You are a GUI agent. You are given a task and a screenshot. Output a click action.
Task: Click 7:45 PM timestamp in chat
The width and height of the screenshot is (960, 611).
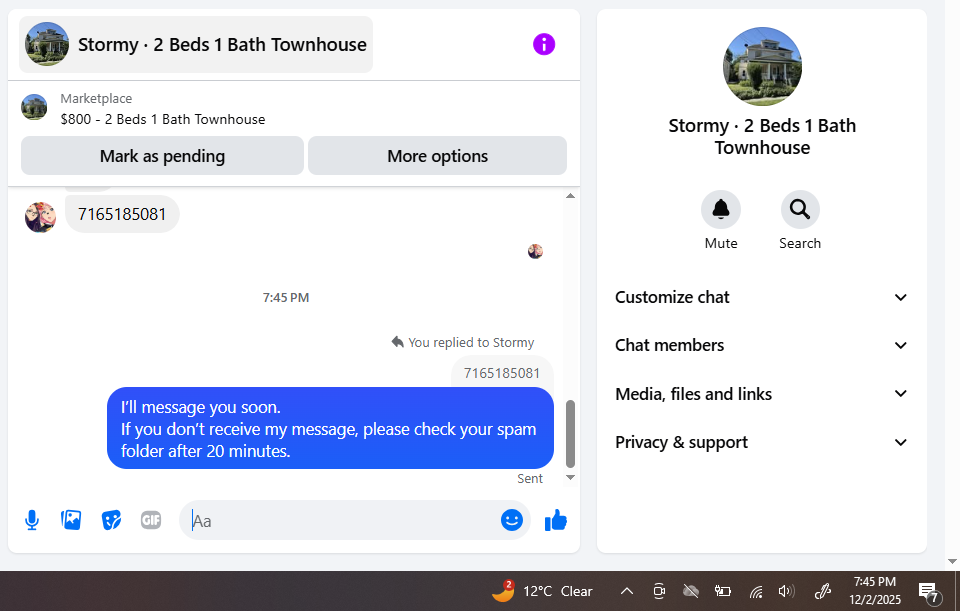pyautogui.click(x=286, y=298)
